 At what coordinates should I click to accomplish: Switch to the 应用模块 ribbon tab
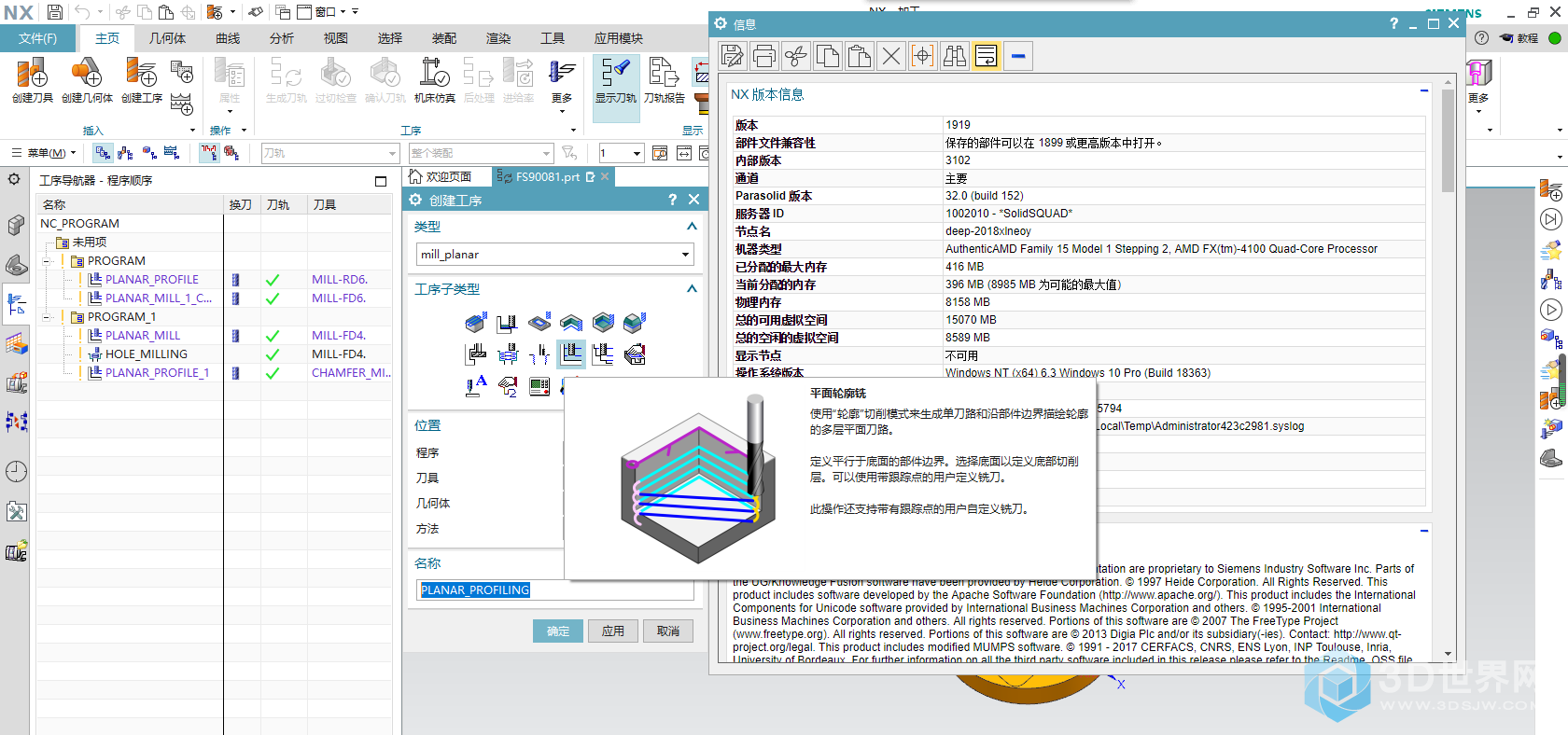(x=619, y=38)
